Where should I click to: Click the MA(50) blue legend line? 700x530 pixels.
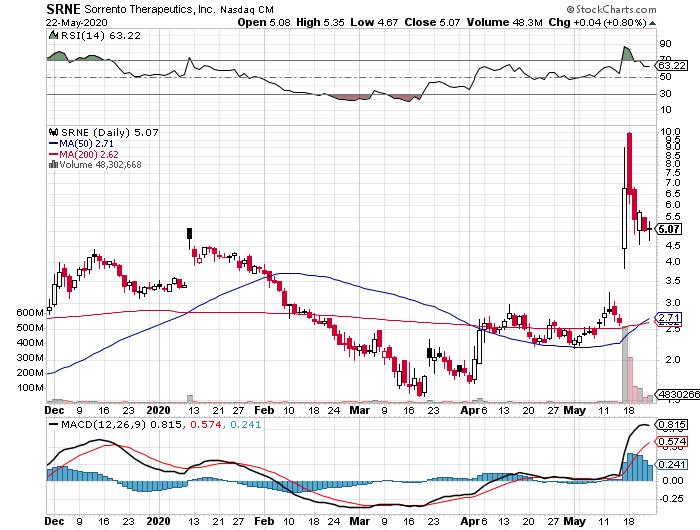pos(53,144)
